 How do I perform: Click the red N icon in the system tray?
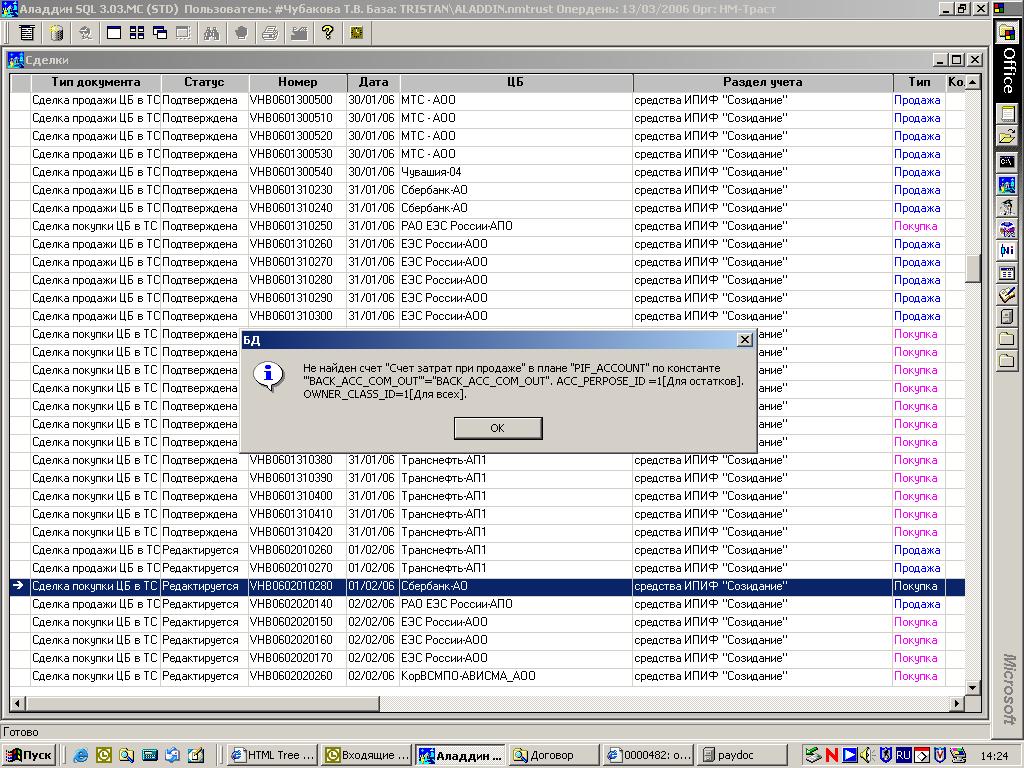pyautogui.click(x=831, y=755)
